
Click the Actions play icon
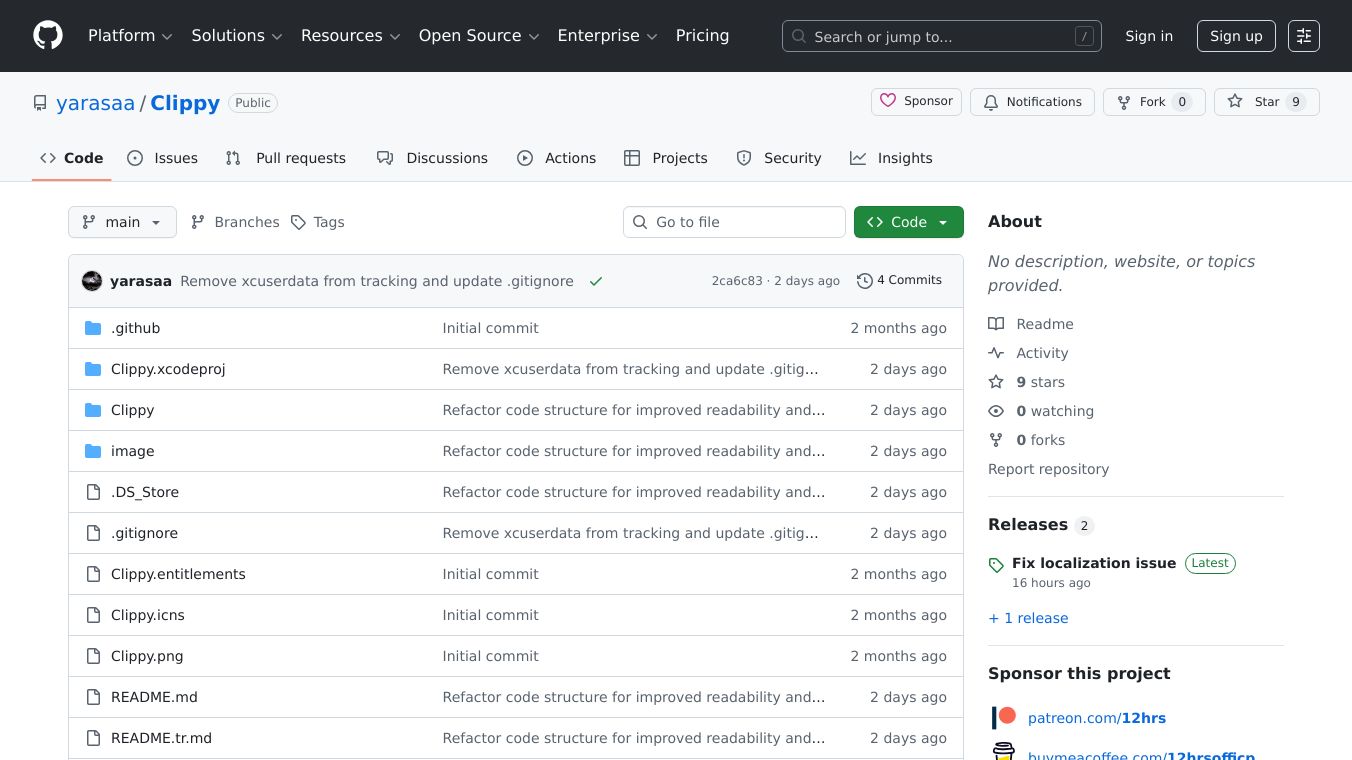click(524, 157)
